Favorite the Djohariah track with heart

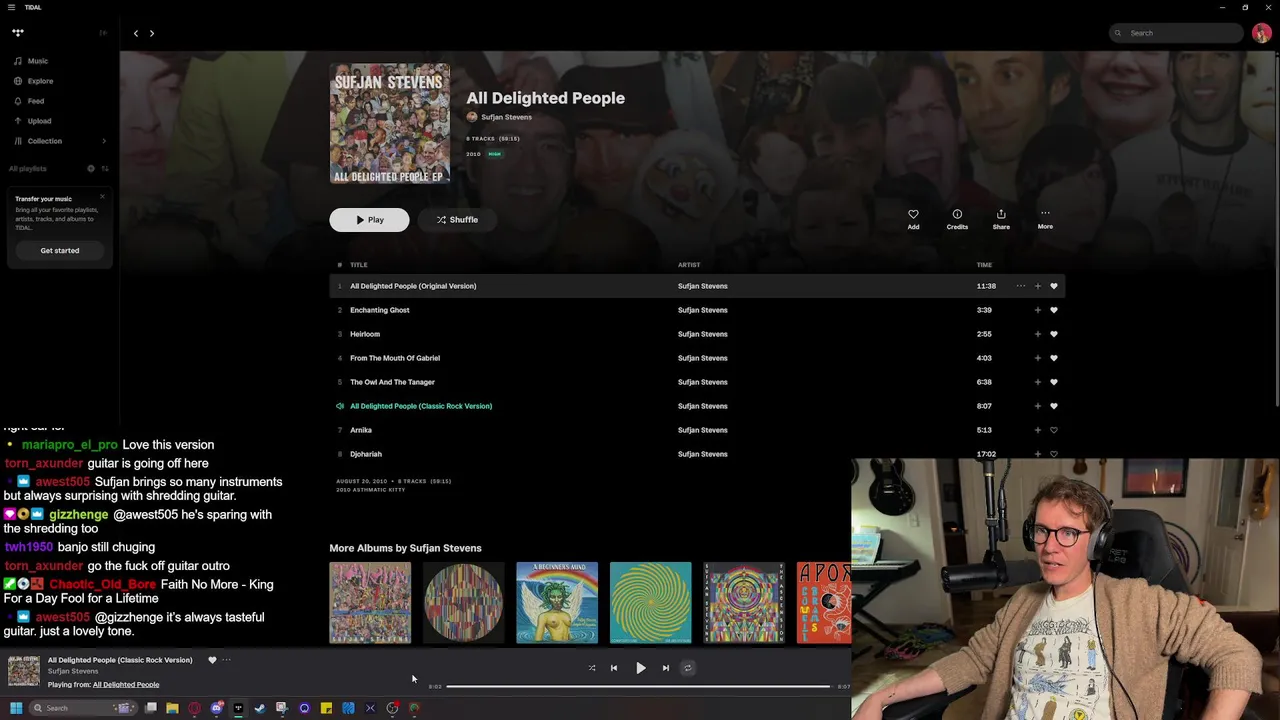click(1053, 454)
